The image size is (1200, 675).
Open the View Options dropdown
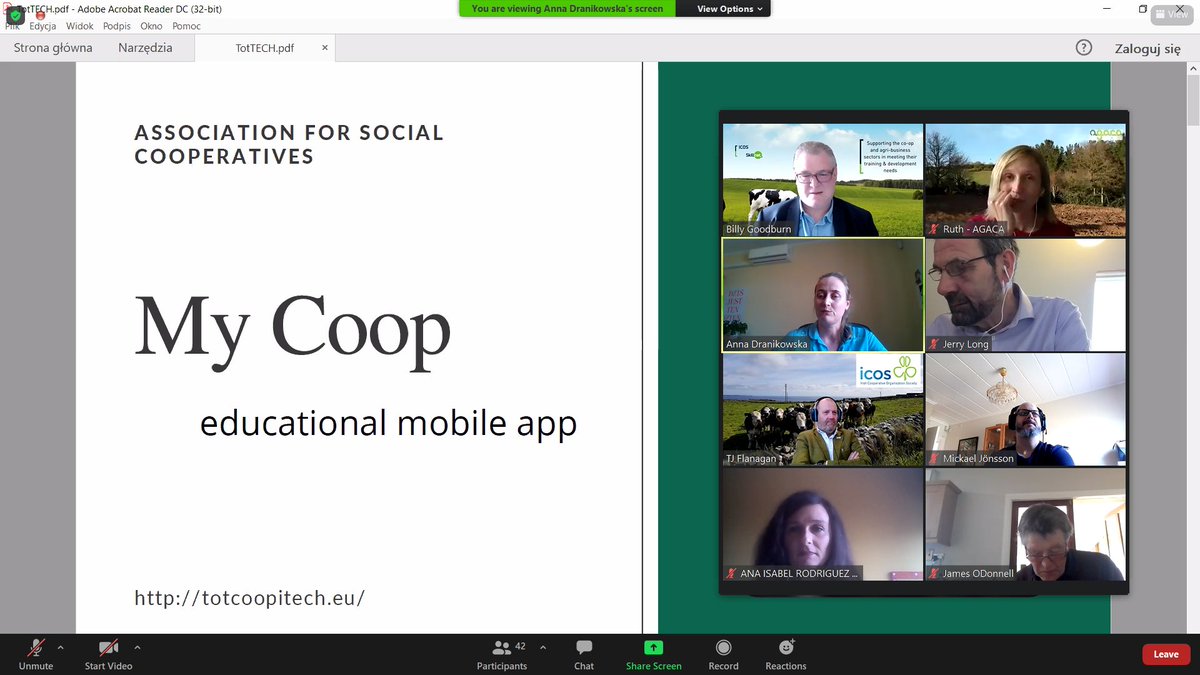click(x=730, y=9)
